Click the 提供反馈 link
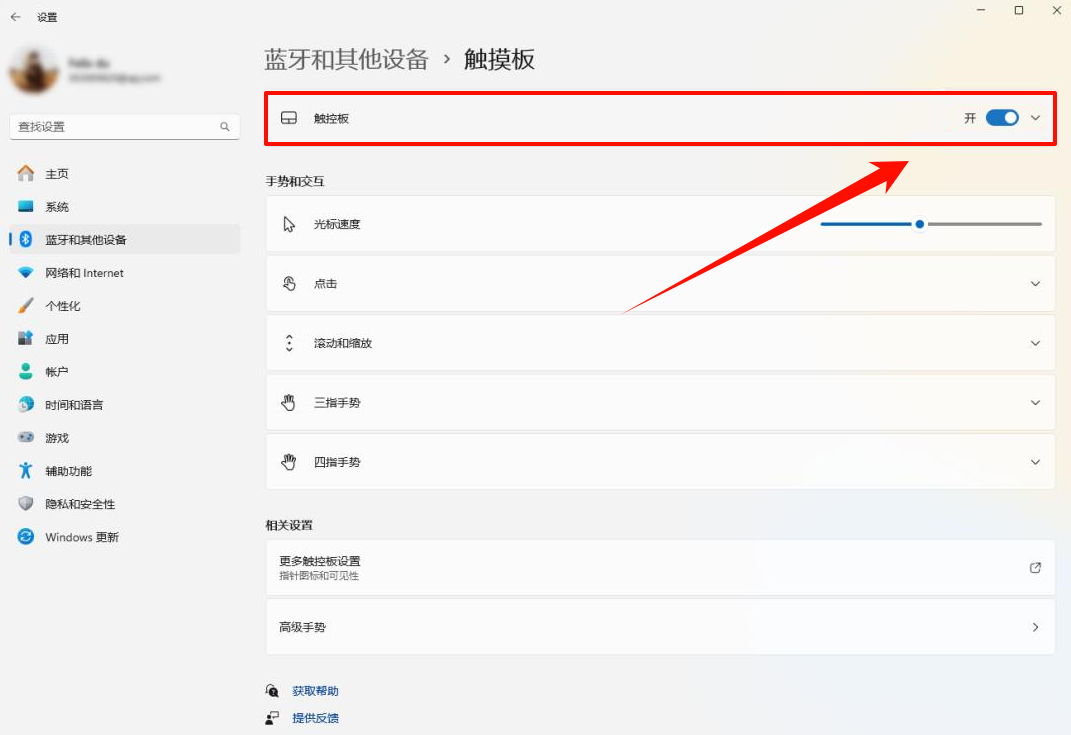The width and height of the screenshot is (1071, 735). coord(314,717)
